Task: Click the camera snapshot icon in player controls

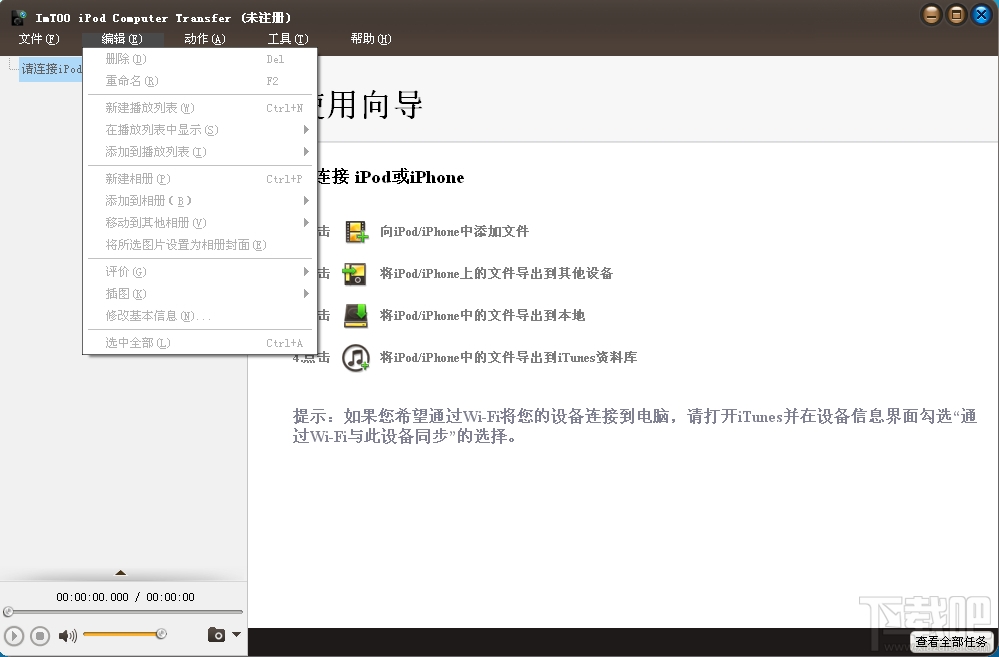Action: (217, 634)
